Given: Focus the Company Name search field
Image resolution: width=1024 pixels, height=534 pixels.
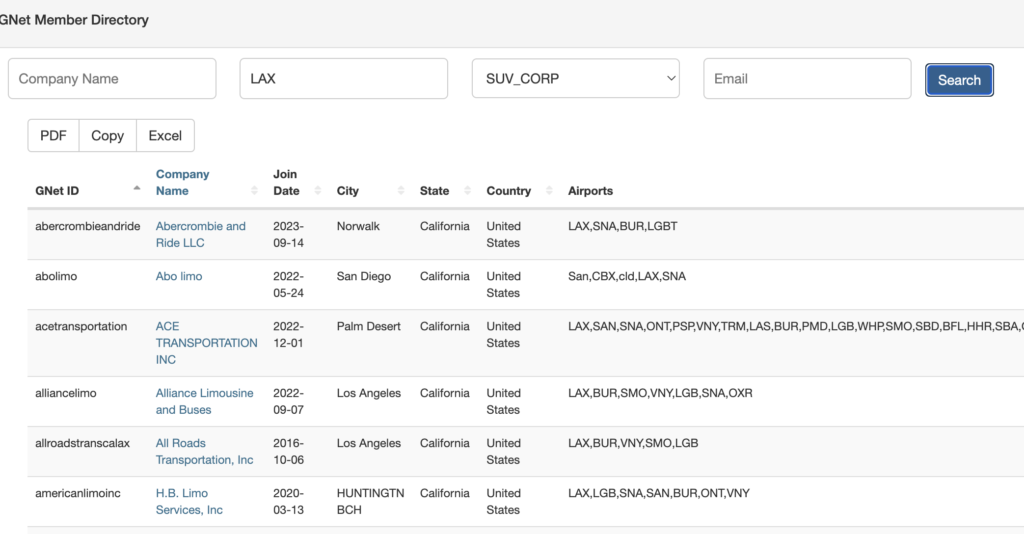Looking at the screenshot, I should point(112,79).
